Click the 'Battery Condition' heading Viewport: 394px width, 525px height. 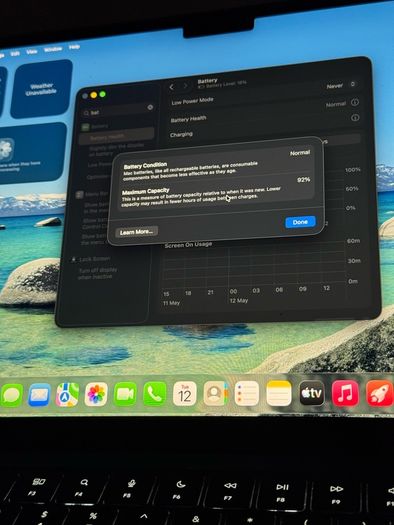tap(145, 166)
